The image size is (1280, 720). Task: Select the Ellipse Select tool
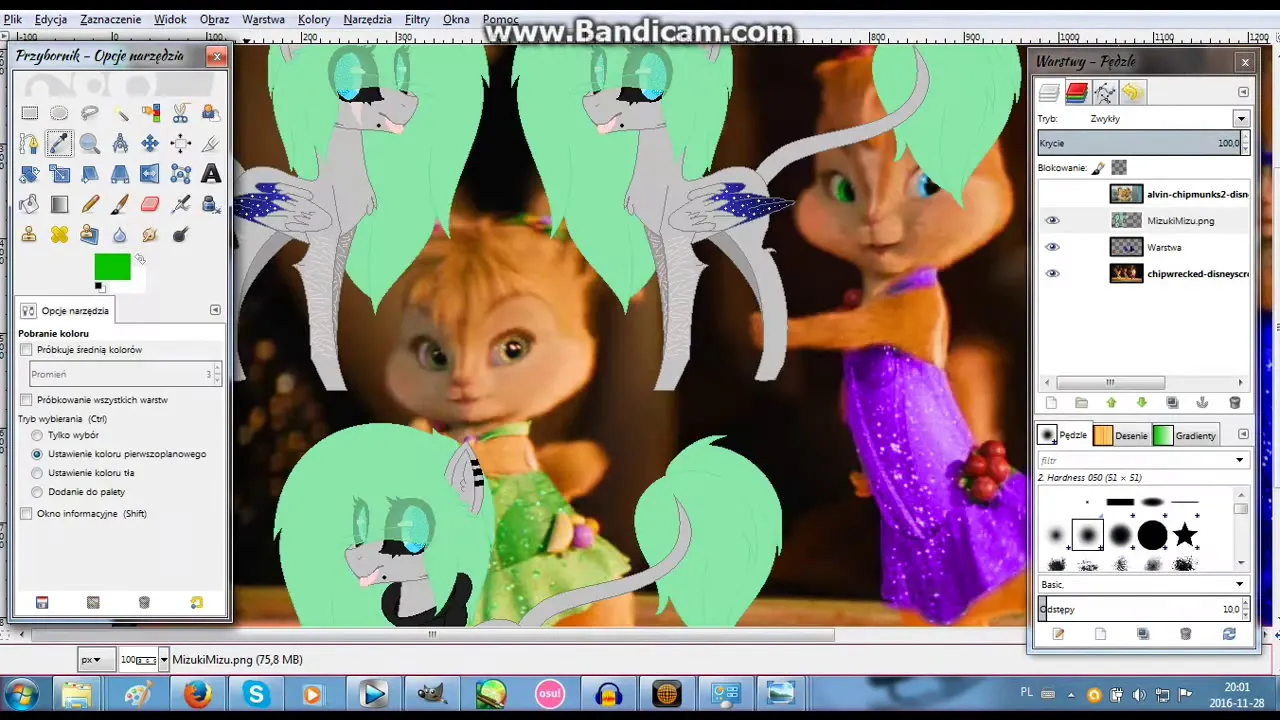click(x=59, y=114)
